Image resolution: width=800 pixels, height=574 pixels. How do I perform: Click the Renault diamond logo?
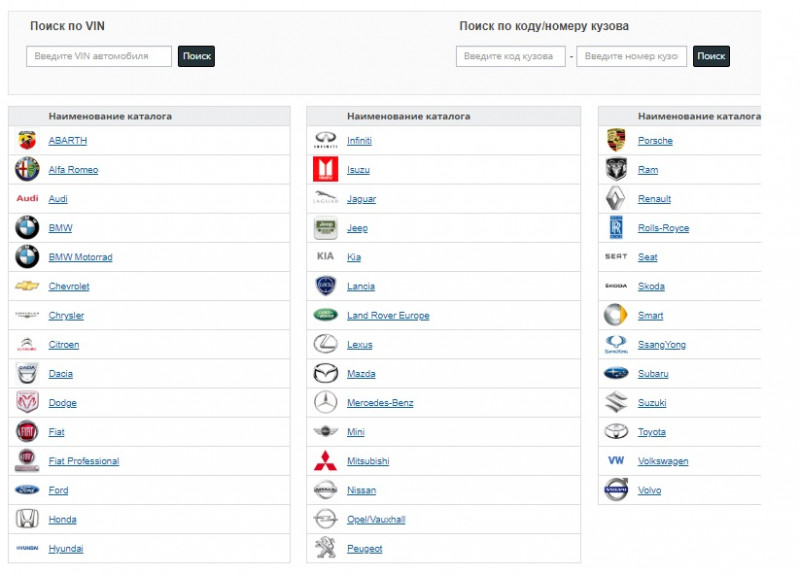coord(616,198)
